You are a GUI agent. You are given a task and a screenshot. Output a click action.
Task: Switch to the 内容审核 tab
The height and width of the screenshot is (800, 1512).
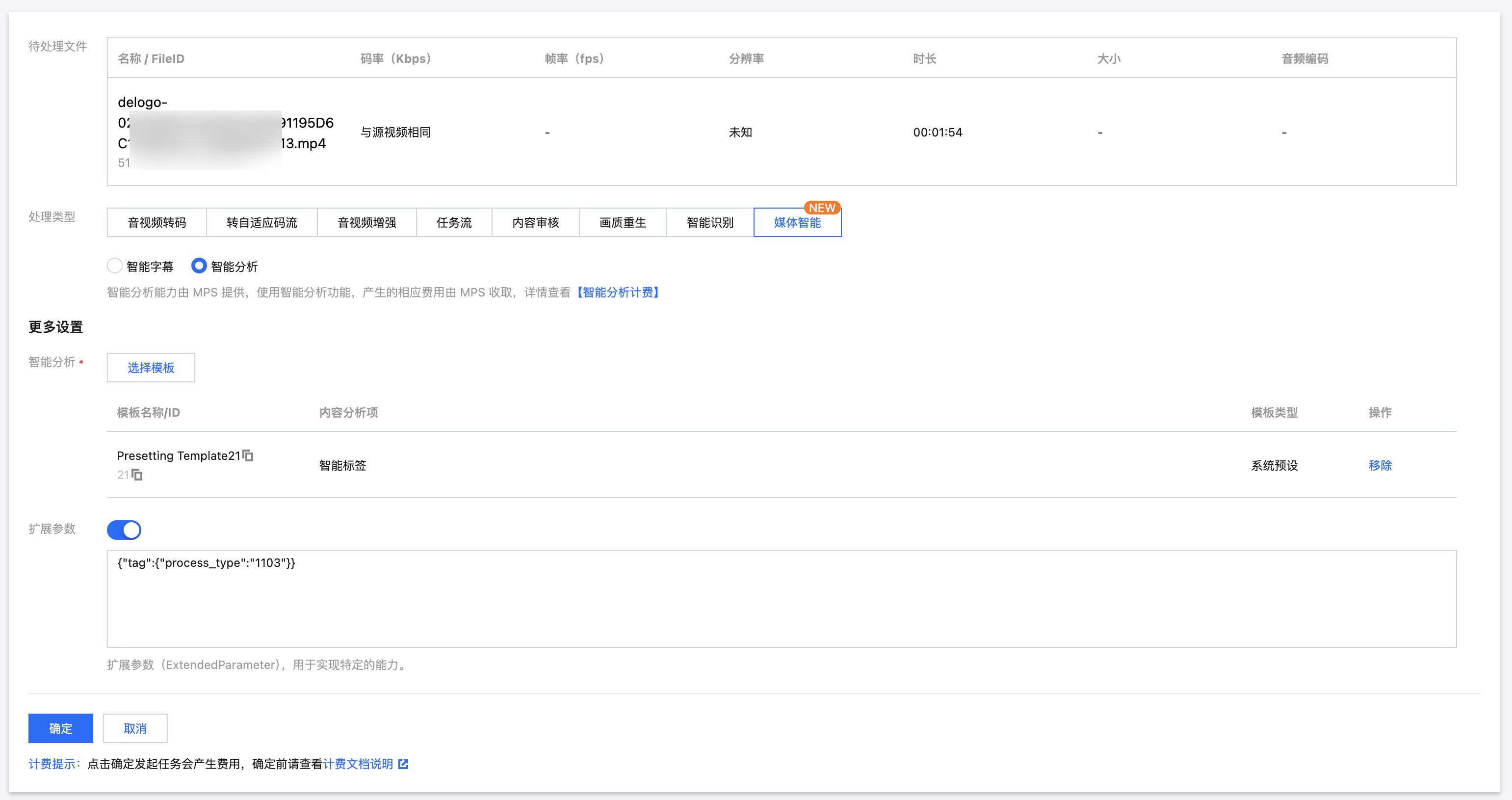(535, 223)
